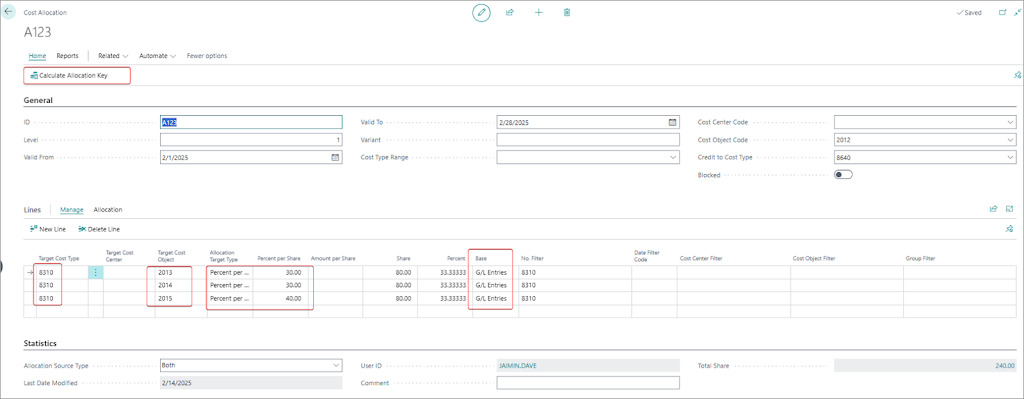Expand the Automate menu
This screenshot has width=1024, height=399.
click(157, 56)
